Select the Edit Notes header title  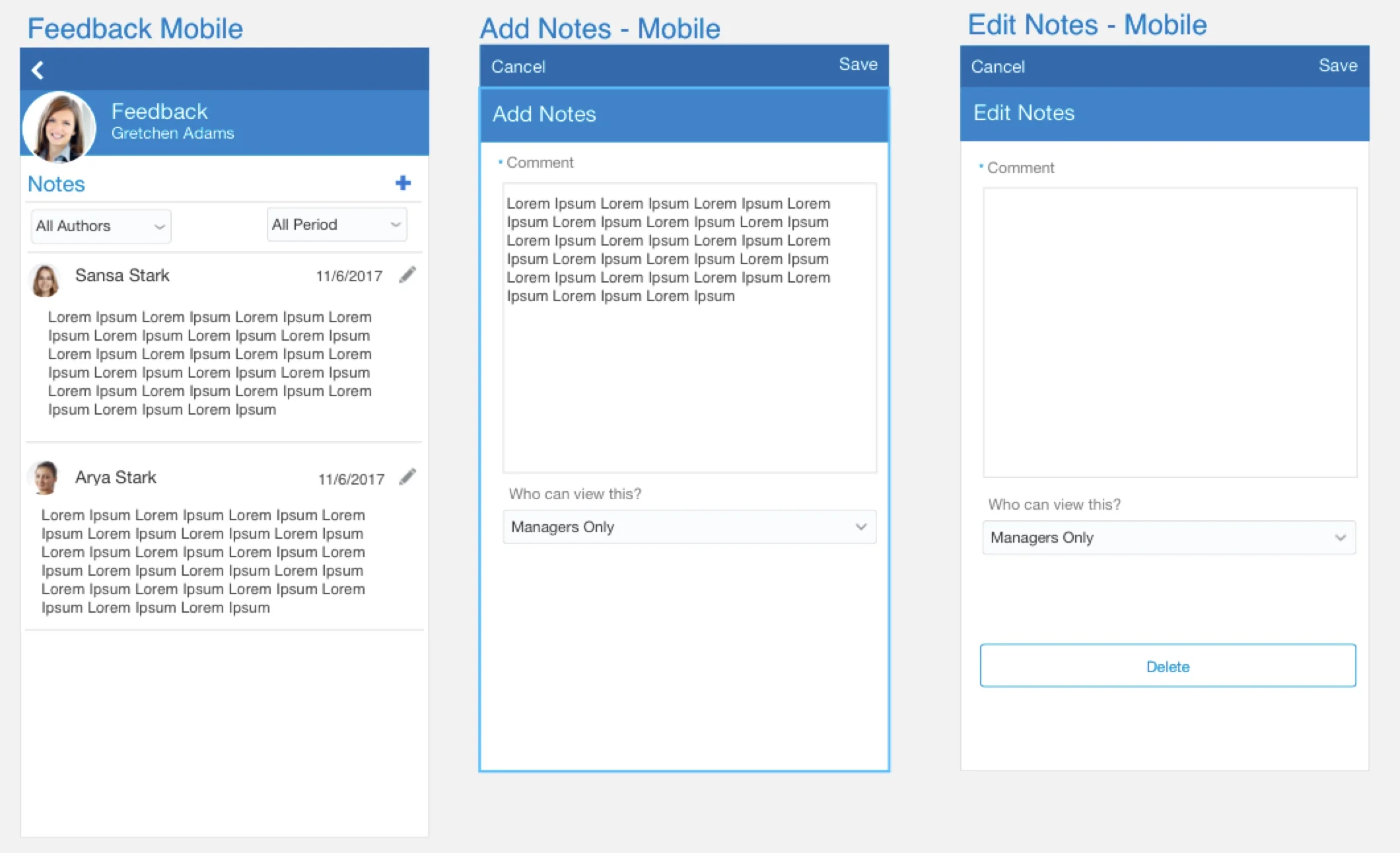pos(1024,112)
